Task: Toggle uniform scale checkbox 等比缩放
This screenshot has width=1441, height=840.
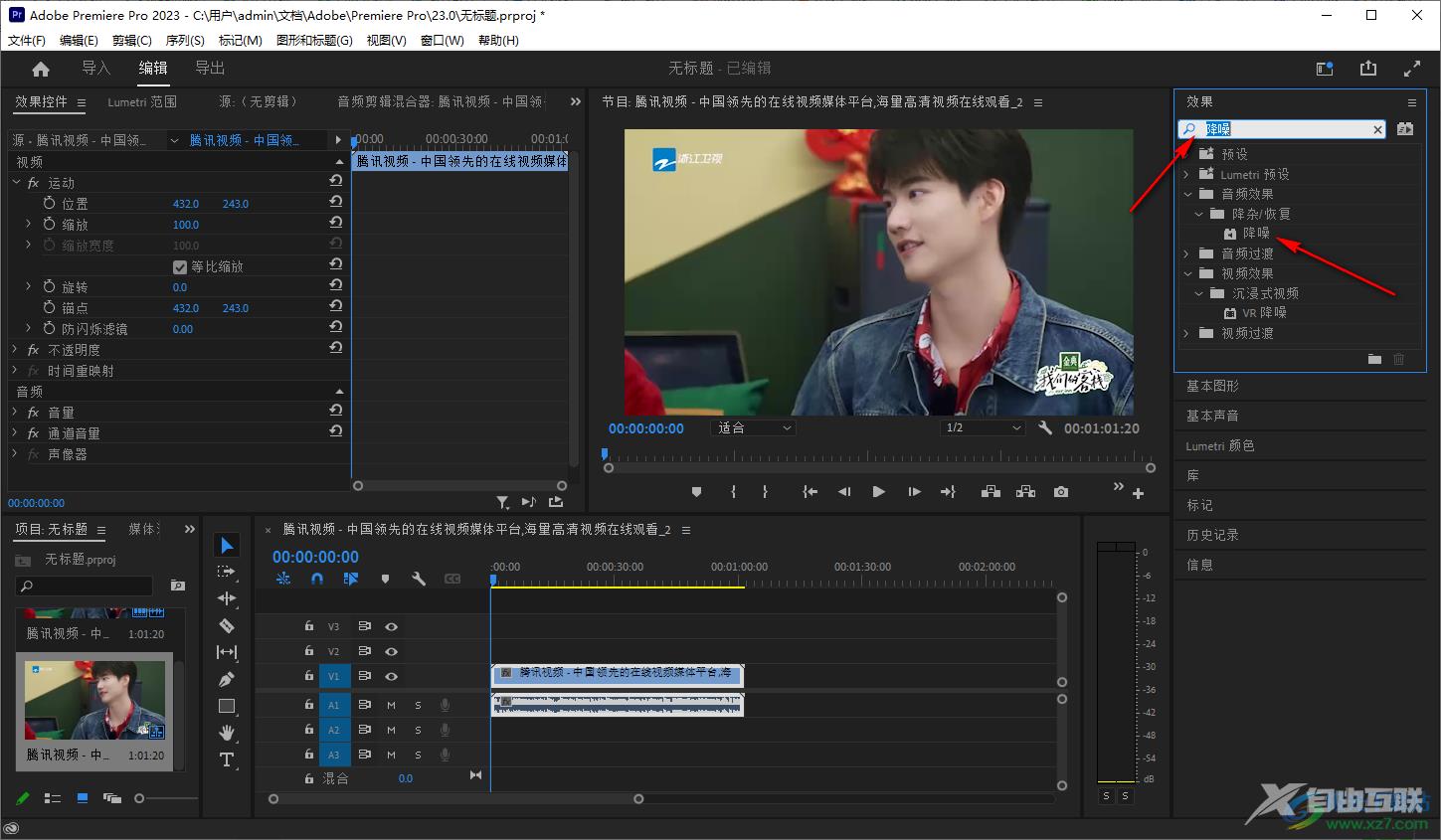Action: pyautogui.click(x=180, y=266)
